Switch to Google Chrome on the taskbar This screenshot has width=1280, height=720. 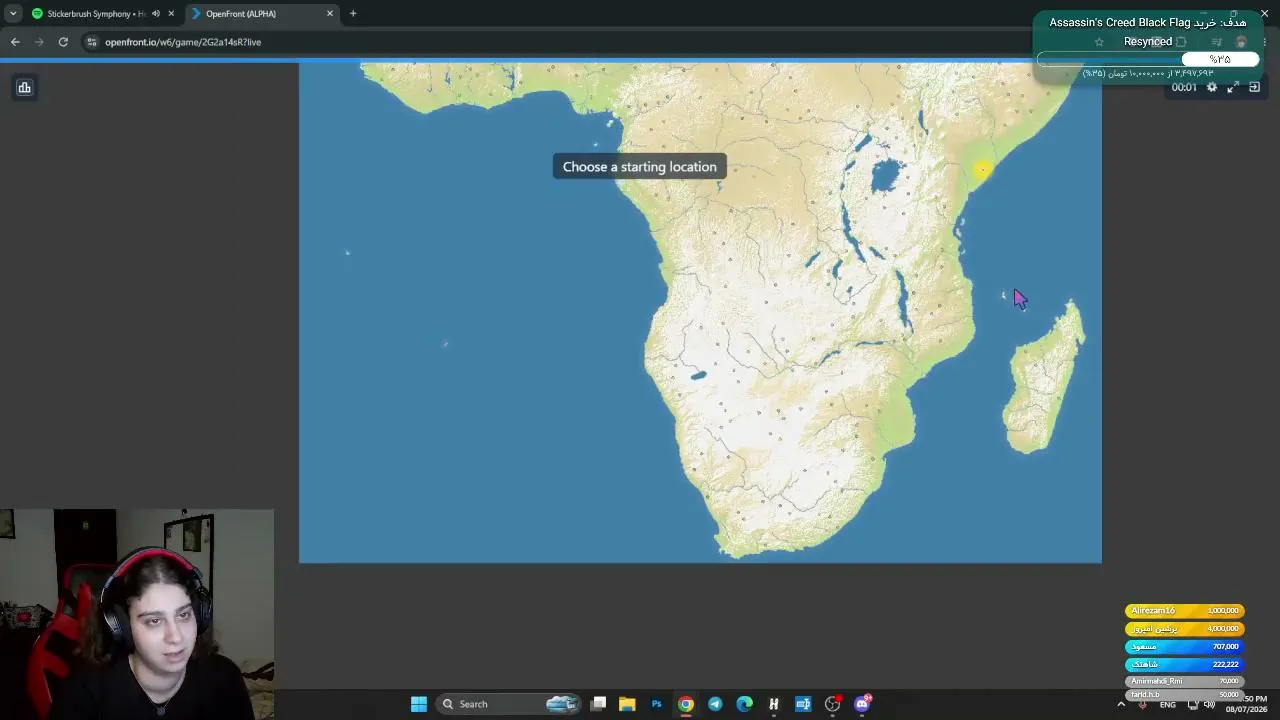click(686, 704)
